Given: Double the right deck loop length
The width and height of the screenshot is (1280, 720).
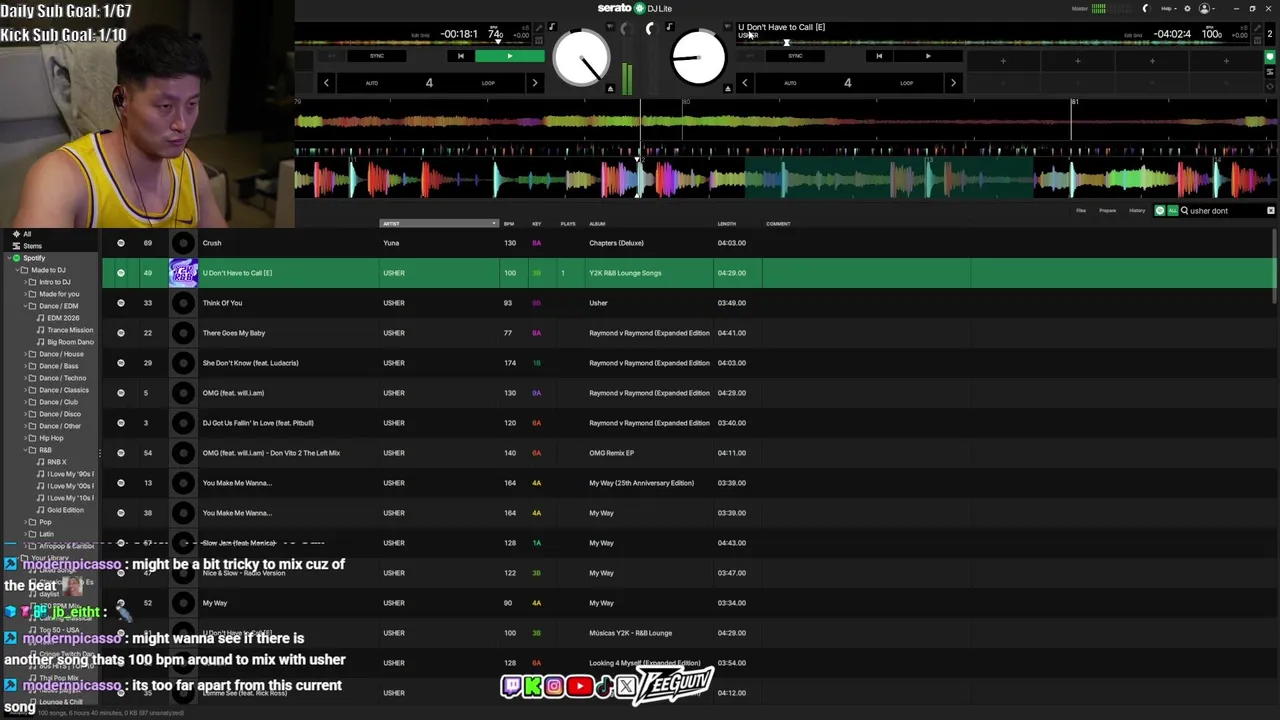Looking at the screenshot, I should point(953,83).
